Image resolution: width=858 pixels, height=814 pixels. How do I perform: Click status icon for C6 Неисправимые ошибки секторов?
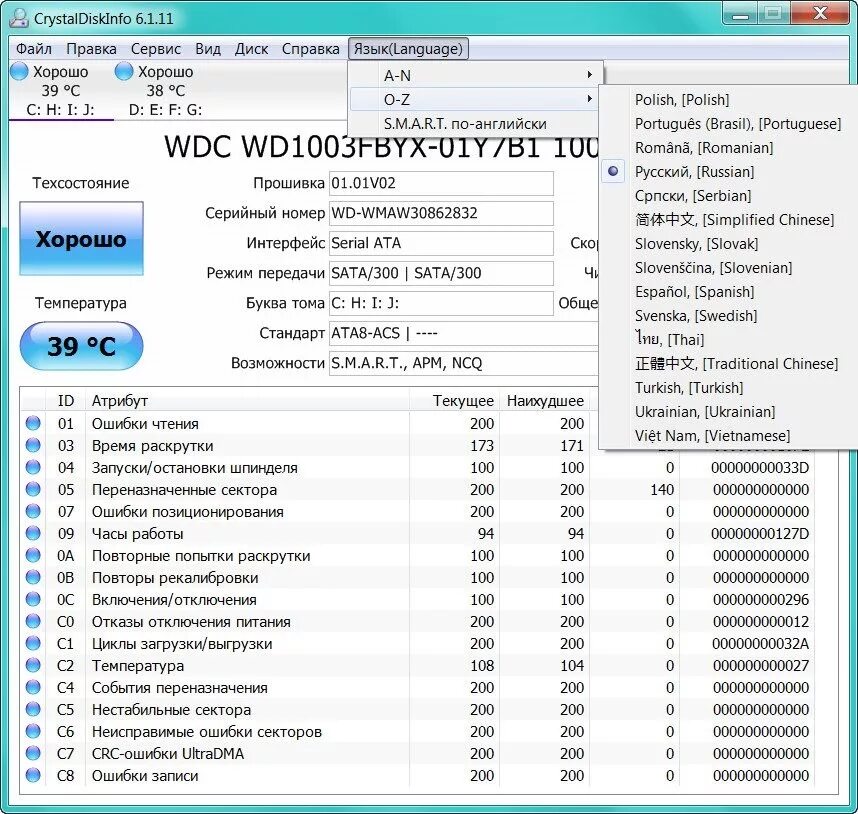(x=33, y=731)
